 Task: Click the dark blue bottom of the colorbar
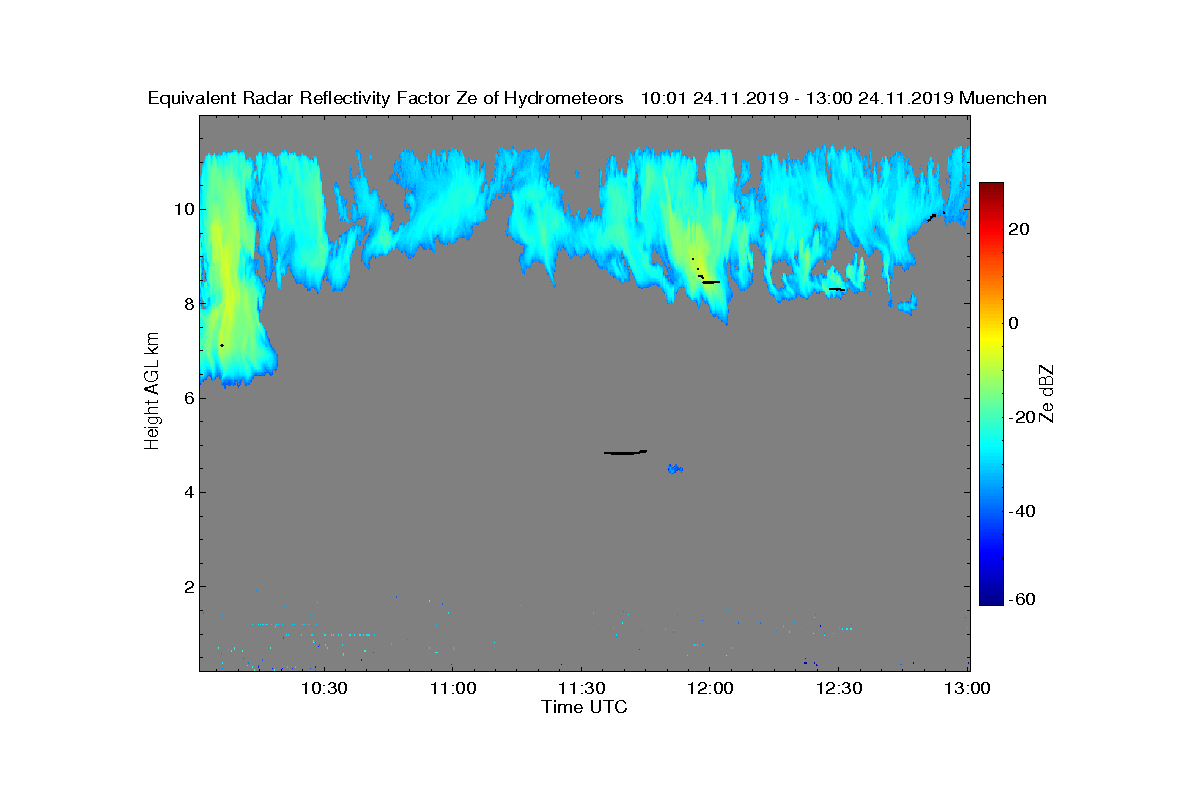point(991,600)
